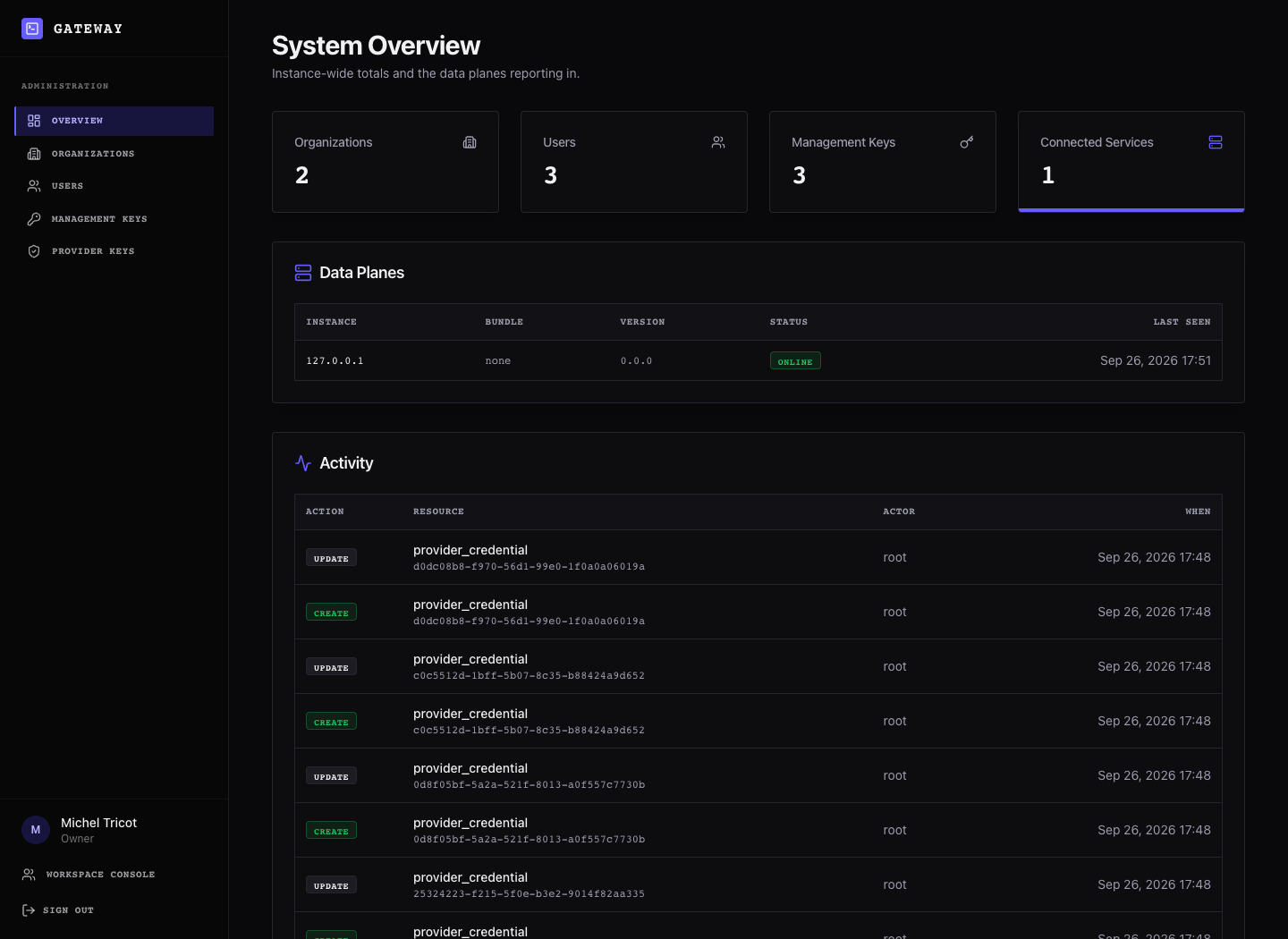
Task: Click the BUNDLE column header
Action: pyautogui.click(x=504, y=322)
